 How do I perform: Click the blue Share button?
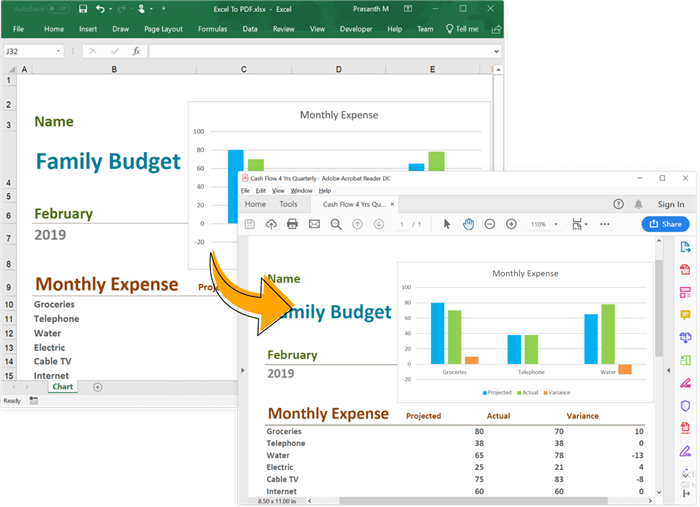pyautogui.click(x=665, y=224)
